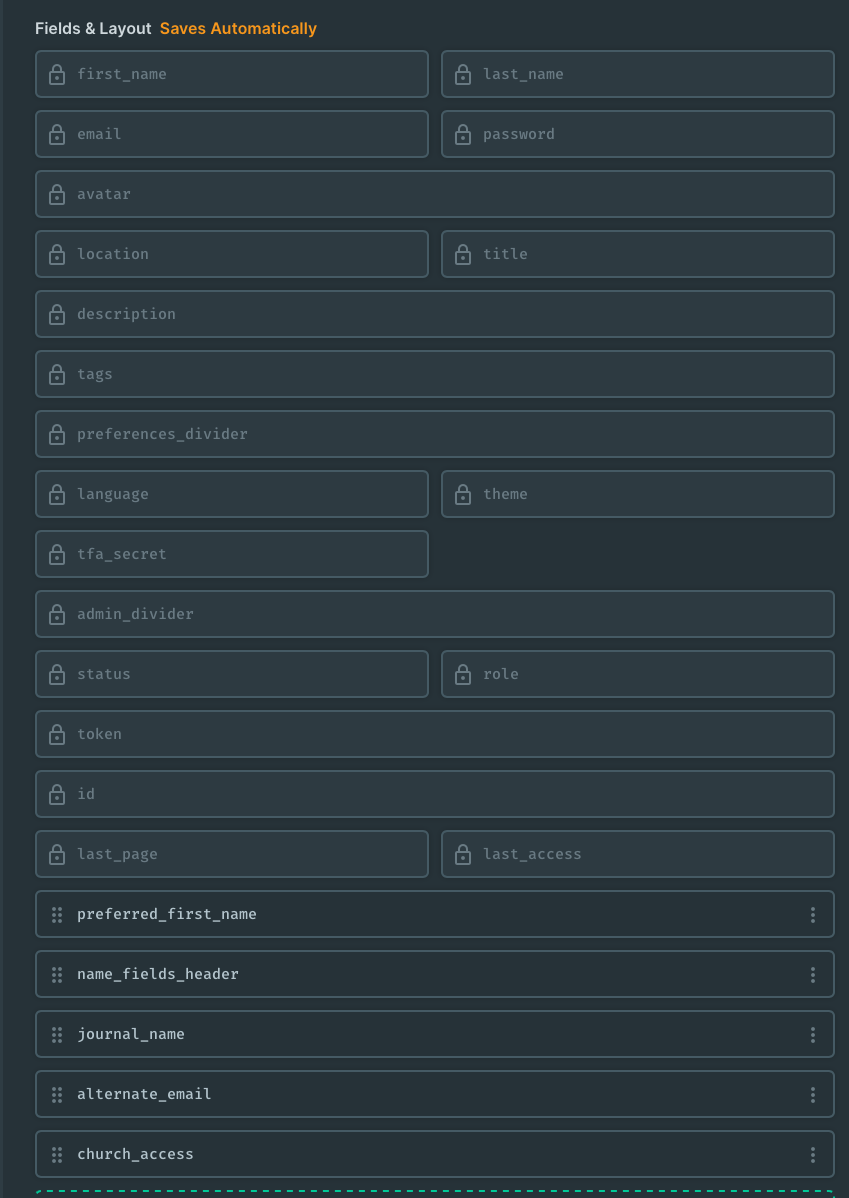
Task: Click the lock icon on status field
Action: pos(57,674)
